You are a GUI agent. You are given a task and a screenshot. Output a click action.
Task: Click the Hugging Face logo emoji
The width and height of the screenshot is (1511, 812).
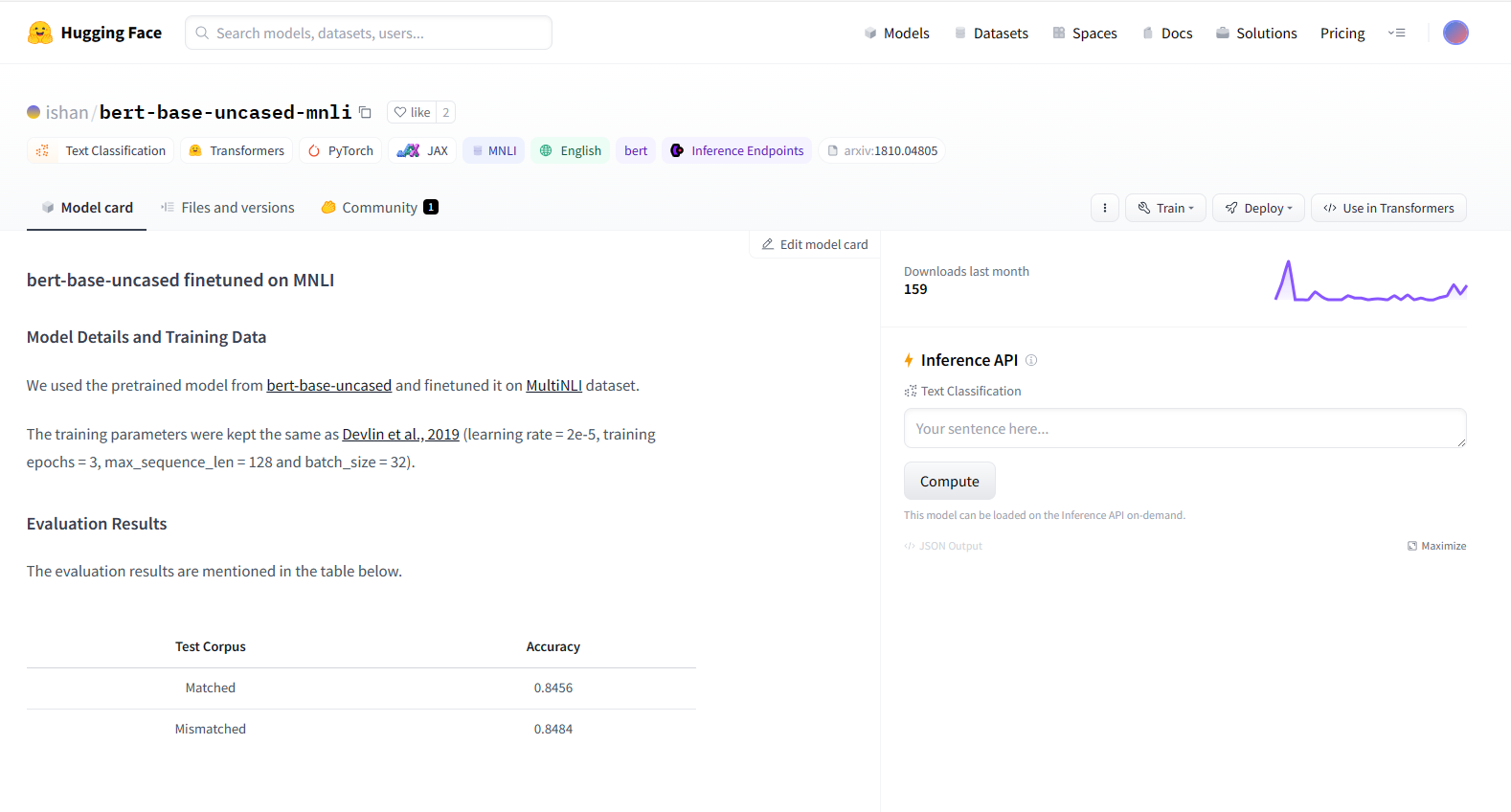[40, 33]
